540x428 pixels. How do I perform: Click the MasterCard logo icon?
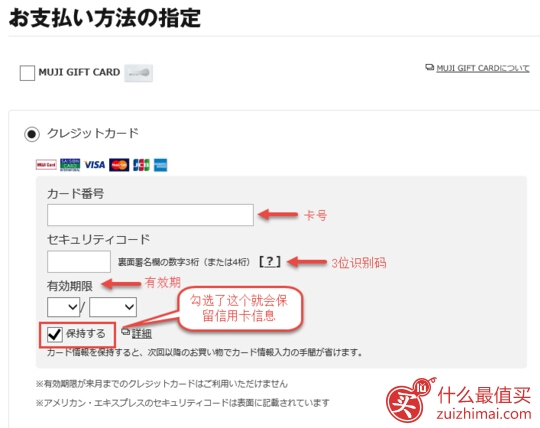click(119, 165)
